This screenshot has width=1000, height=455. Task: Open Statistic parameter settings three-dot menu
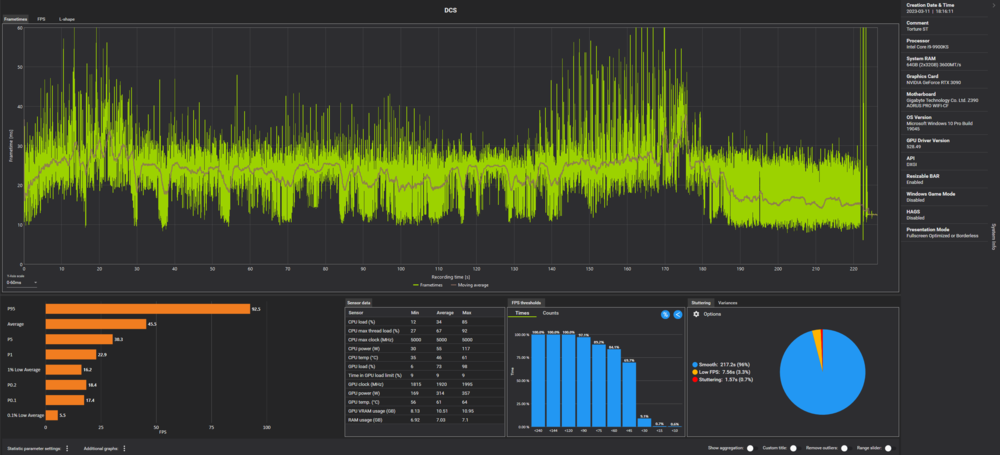67,449
